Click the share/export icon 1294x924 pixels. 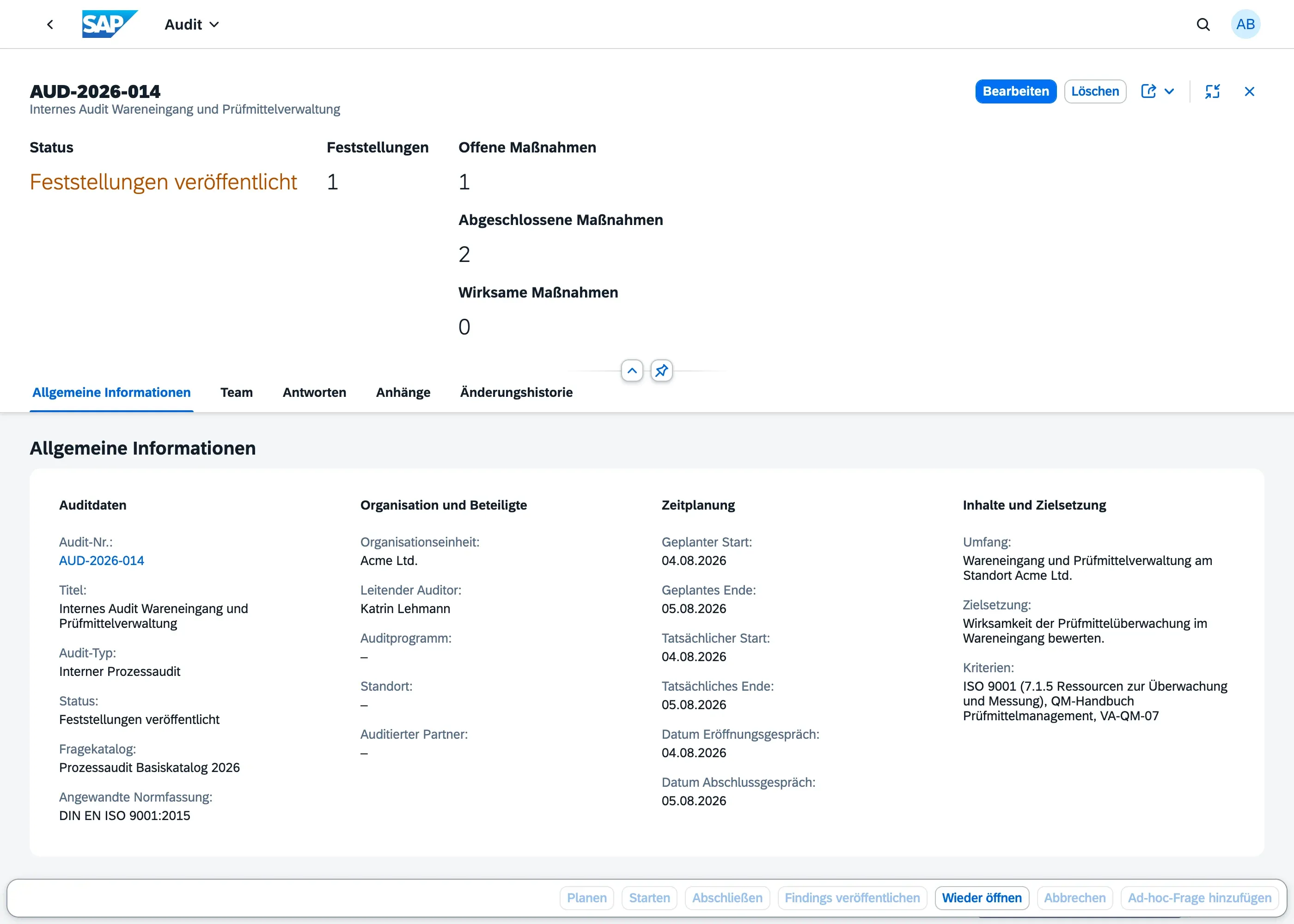1148,91
